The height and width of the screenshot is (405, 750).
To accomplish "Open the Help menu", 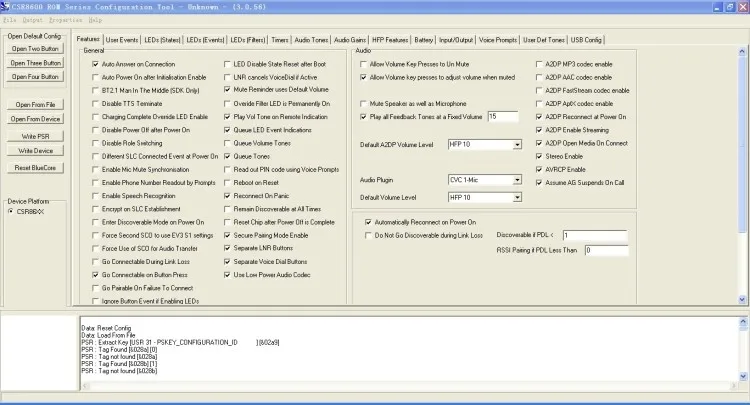I will click(95, 20).
